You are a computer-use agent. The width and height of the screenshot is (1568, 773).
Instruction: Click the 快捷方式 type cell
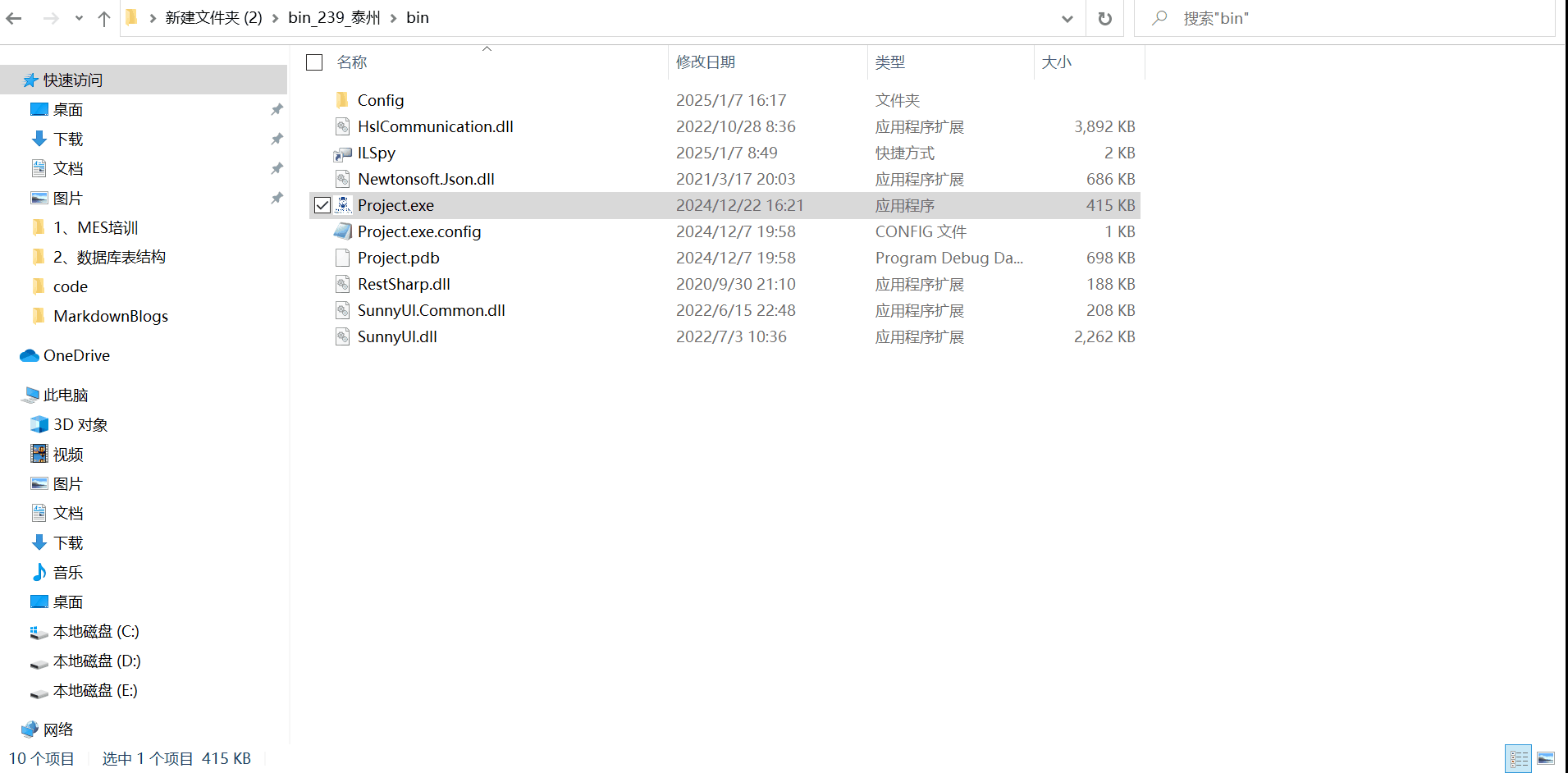click(905, 153)
